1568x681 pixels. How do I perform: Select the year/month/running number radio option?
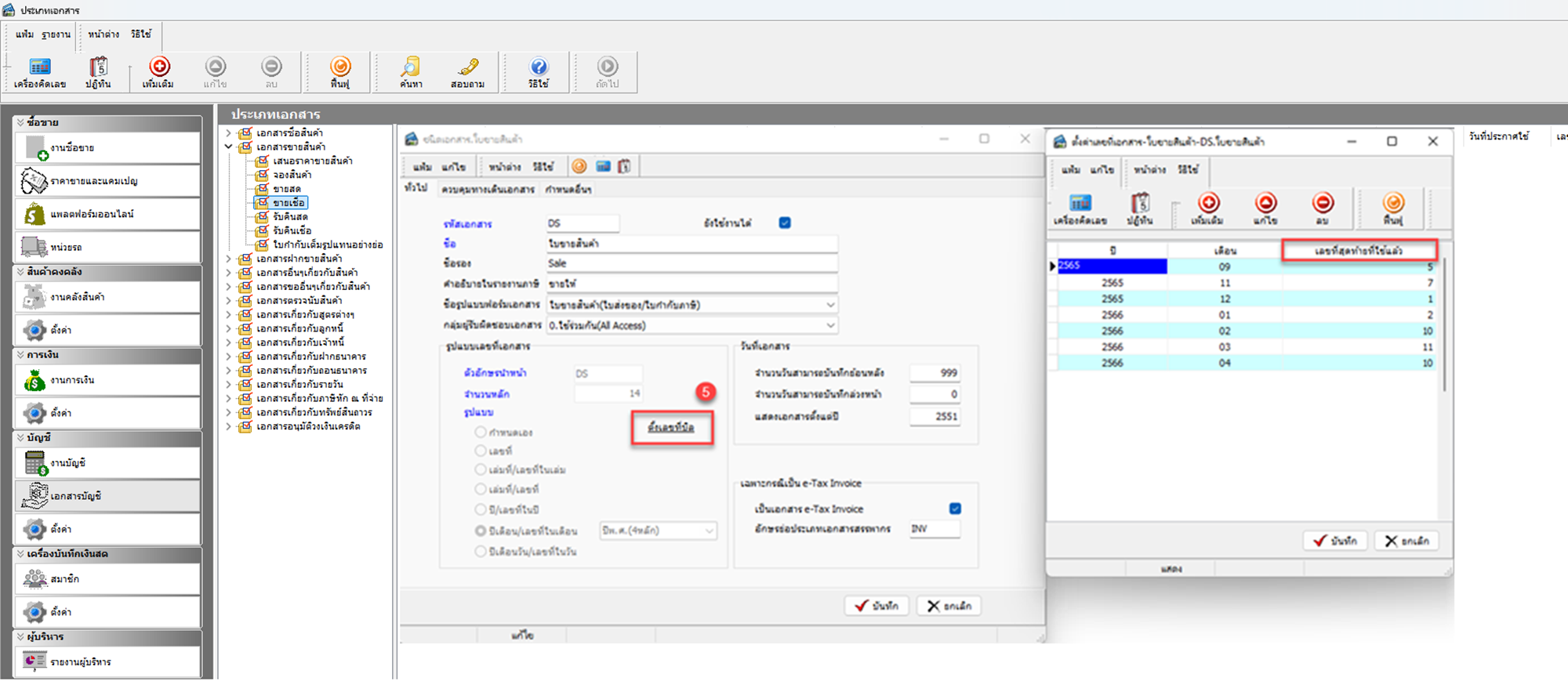(x=481, y=531)
